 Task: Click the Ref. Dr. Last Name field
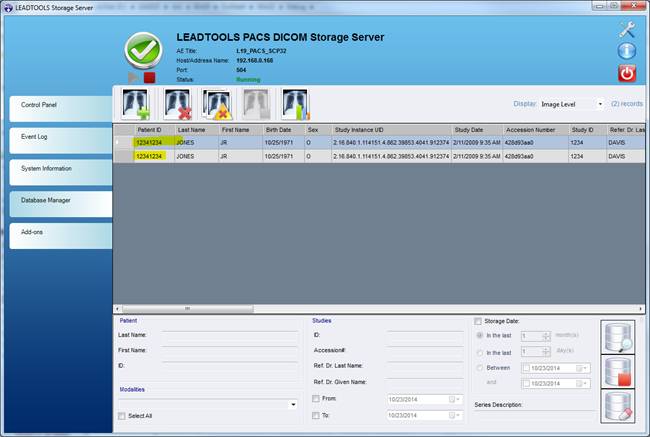[425, 366]
